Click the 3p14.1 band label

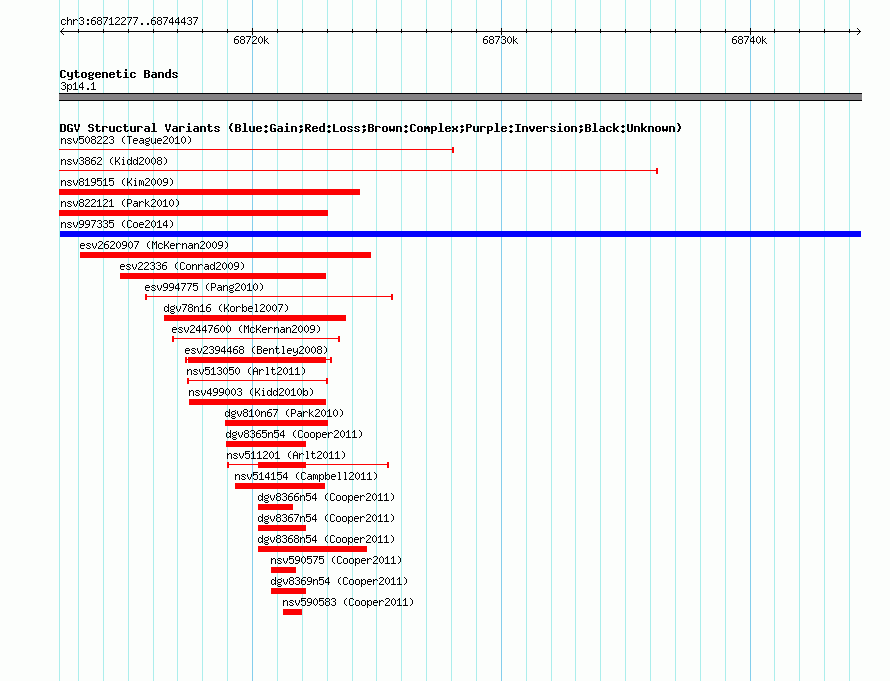tap(78, 86)
